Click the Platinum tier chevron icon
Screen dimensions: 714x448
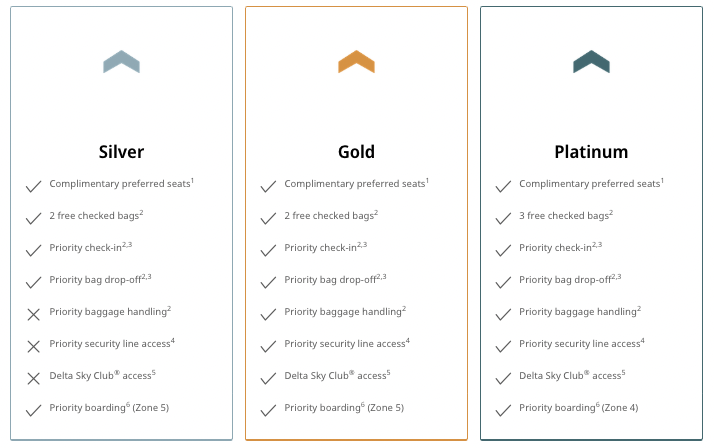pyautogui.click(x=591, y=62)
